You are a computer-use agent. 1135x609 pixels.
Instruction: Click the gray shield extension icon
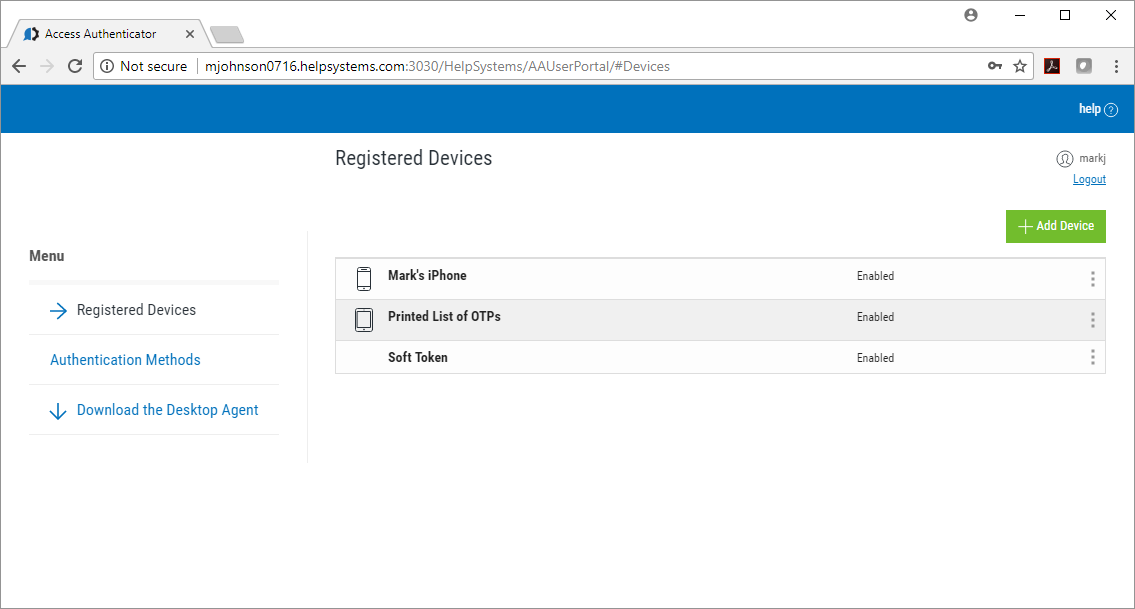tap(1084, 66)
